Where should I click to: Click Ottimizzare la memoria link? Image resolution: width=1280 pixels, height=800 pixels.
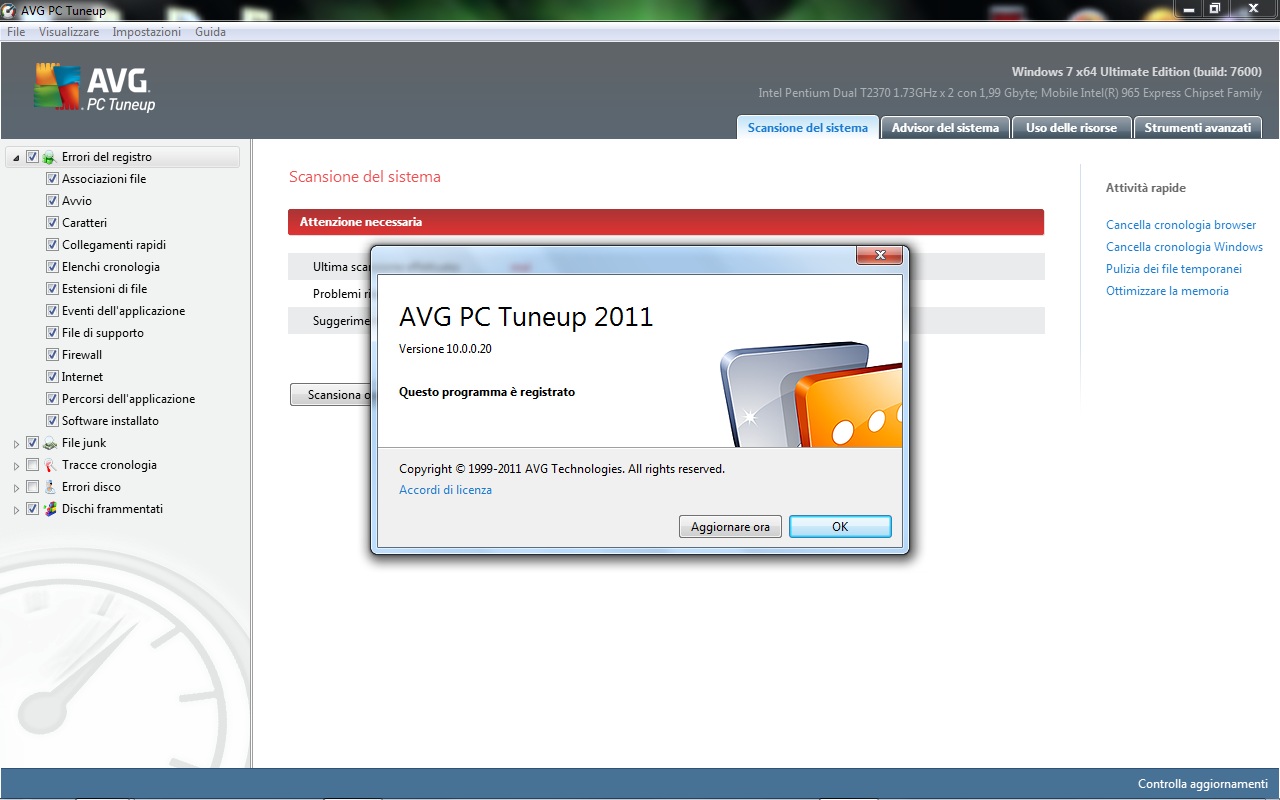coord(1167,291)
